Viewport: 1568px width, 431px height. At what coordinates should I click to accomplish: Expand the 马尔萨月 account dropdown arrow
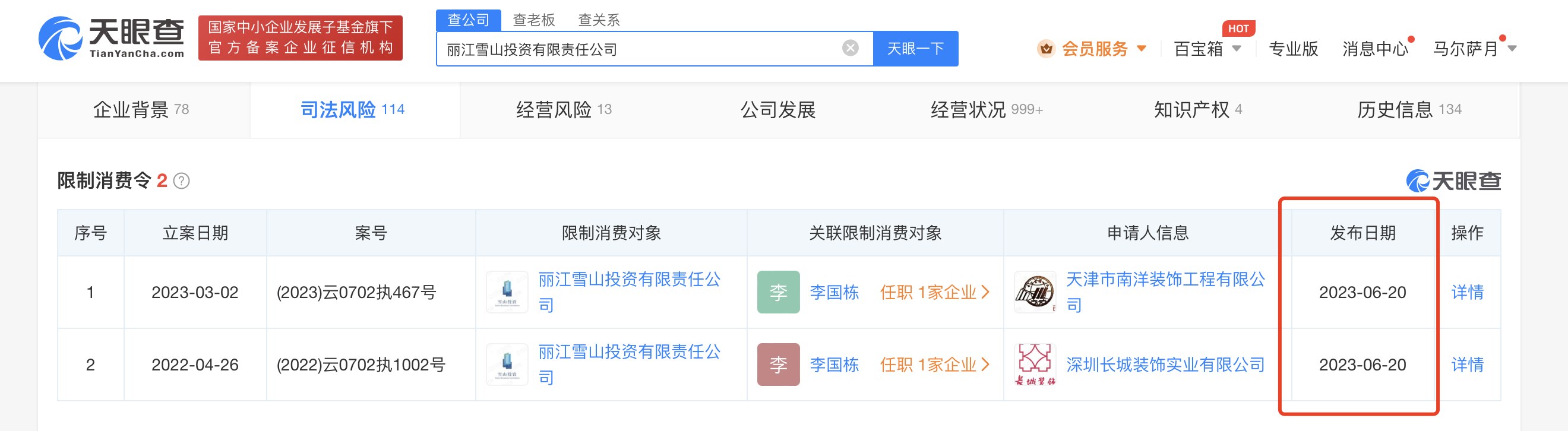[x=1512, y=49]
